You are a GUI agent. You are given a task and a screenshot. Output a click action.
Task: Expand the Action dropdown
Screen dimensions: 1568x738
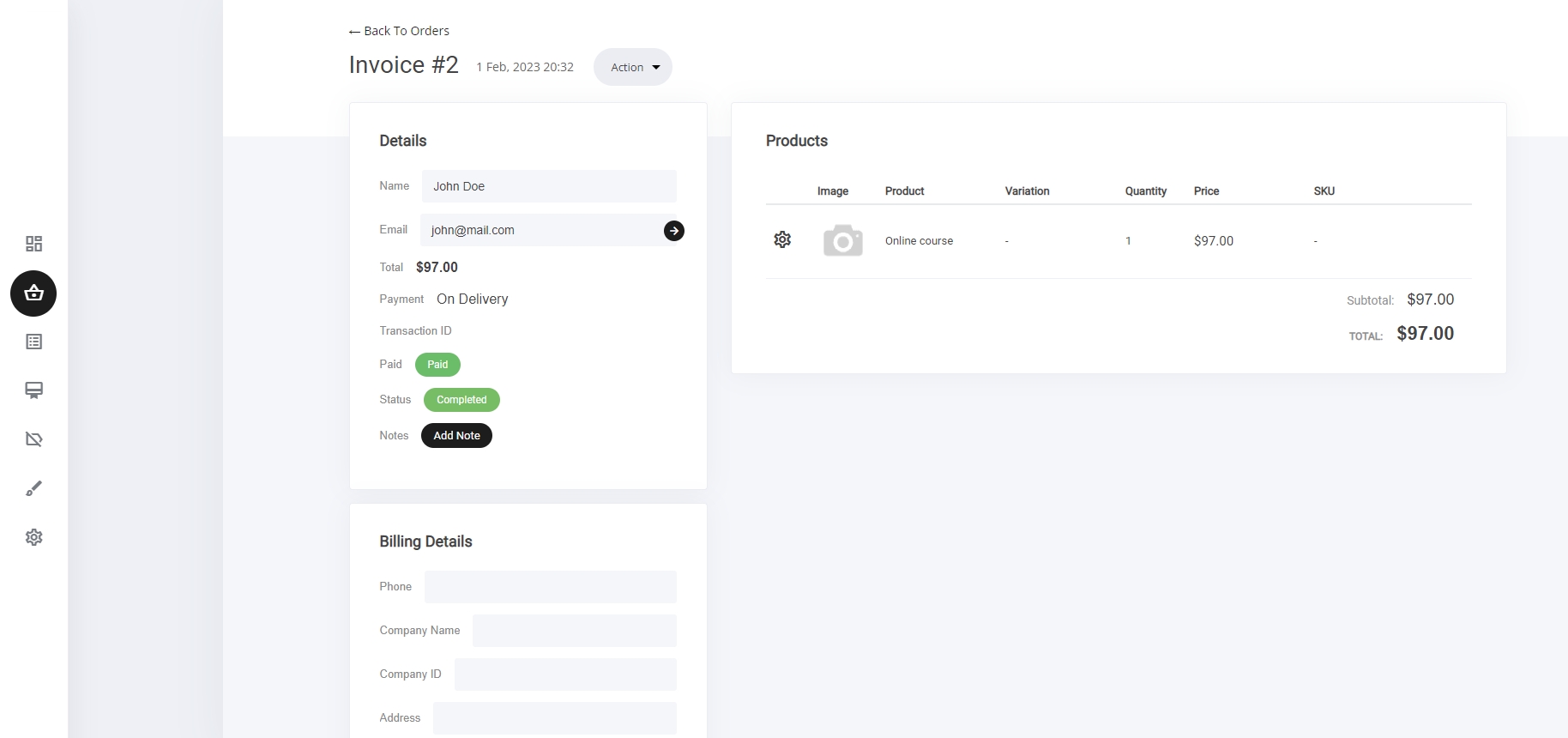click(633, 67)
